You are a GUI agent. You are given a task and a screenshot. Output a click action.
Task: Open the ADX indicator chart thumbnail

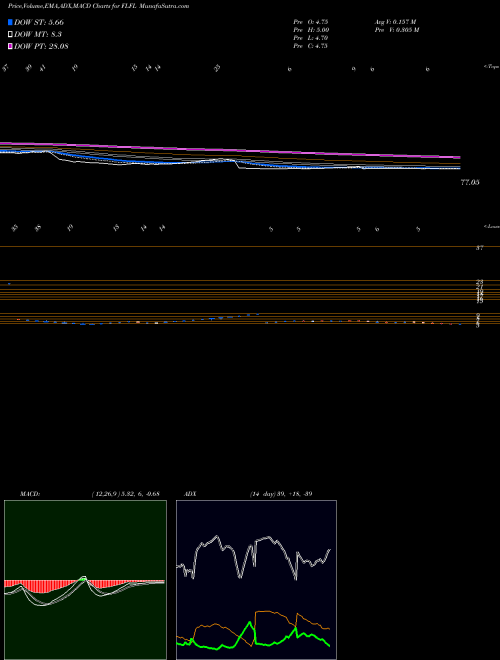(256, 580)
